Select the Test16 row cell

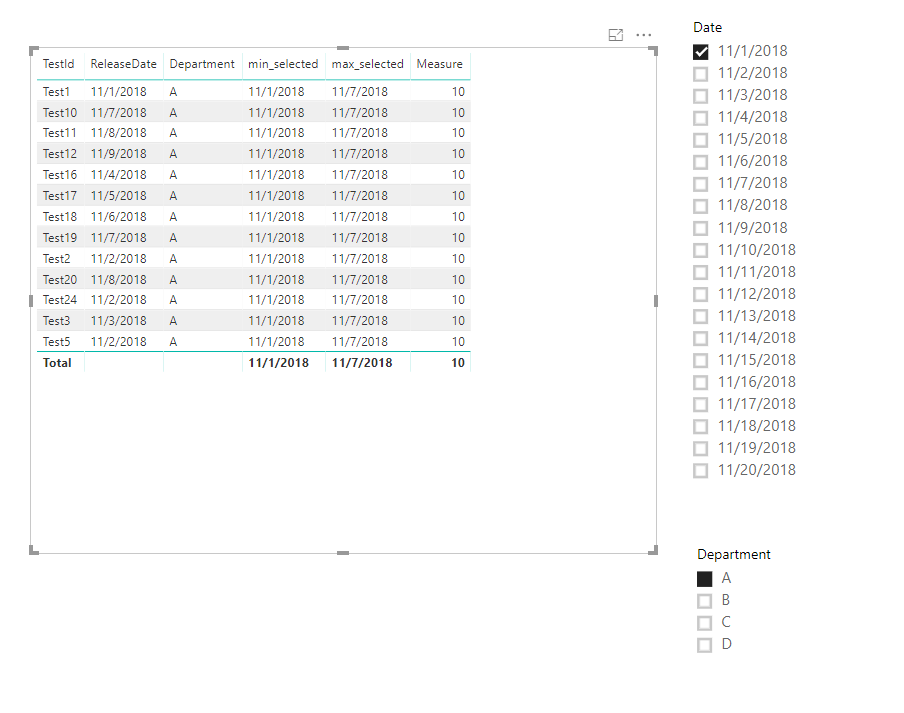pos(59,175)
